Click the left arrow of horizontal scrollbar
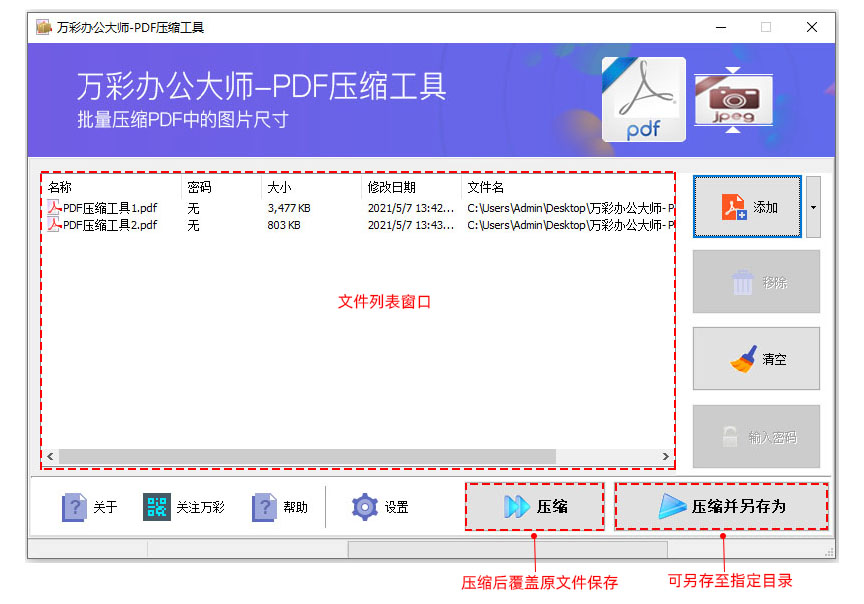This screenshot has height=604, width=864. point(51,456)
